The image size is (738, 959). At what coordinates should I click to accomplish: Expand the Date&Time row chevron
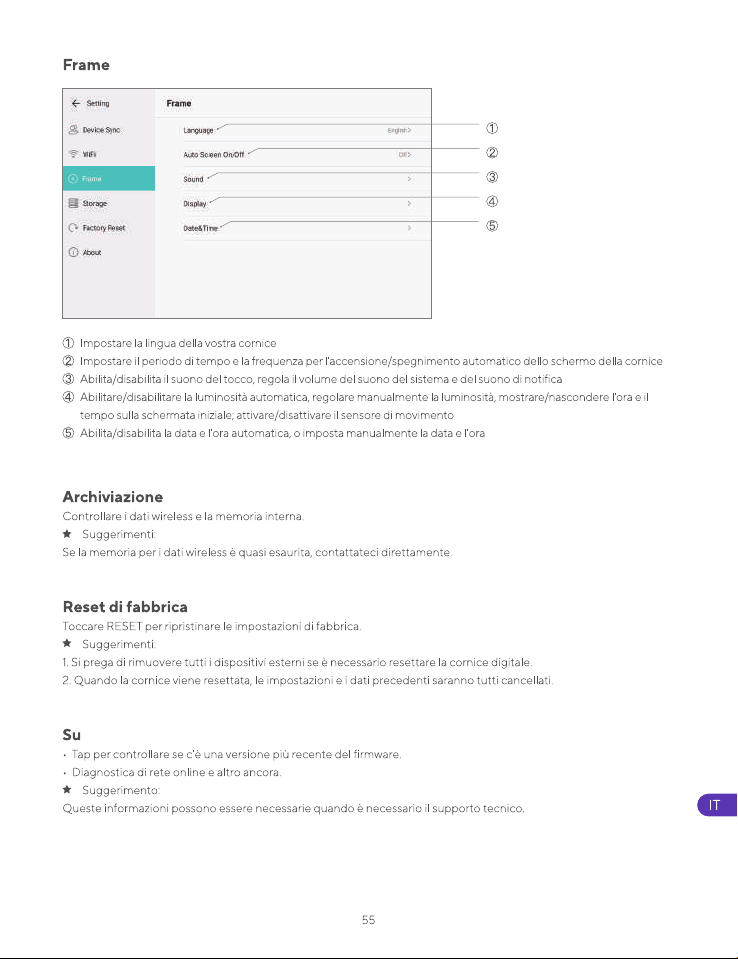click(409, 228)
